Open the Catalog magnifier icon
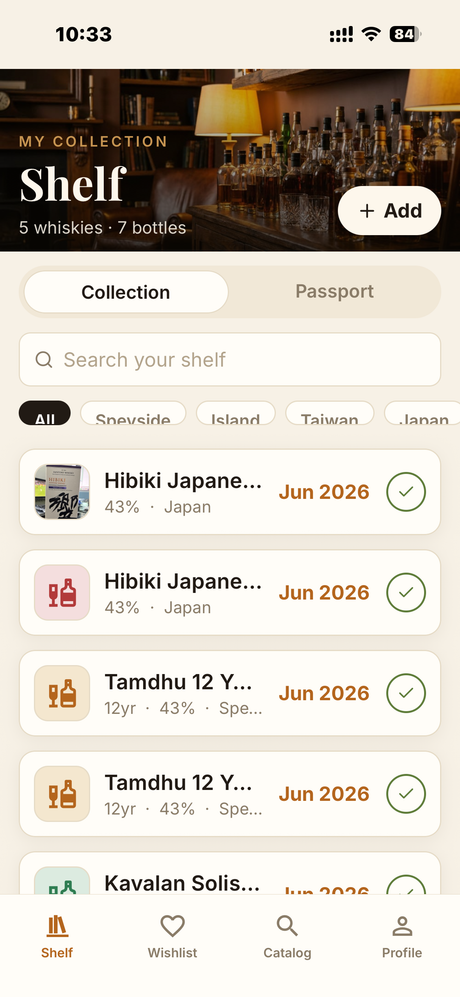Viewport: 460px width, 997px height. [287, 926]
